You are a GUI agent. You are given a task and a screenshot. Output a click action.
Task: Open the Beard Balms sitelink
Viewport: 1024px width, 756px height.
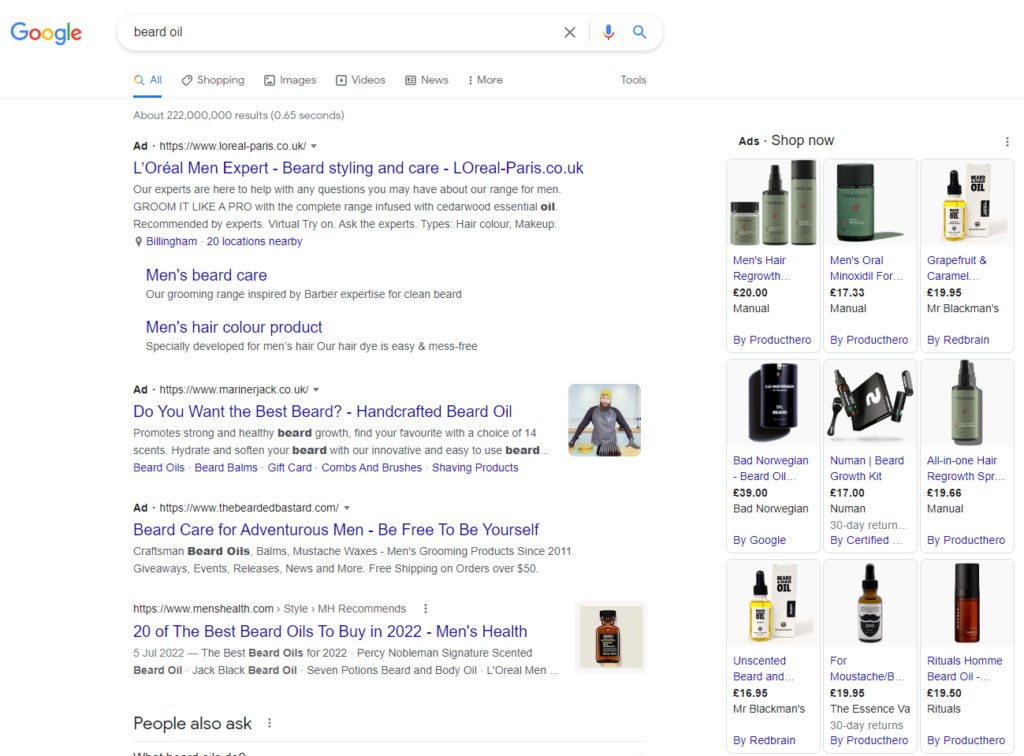(x=226, y=468)
